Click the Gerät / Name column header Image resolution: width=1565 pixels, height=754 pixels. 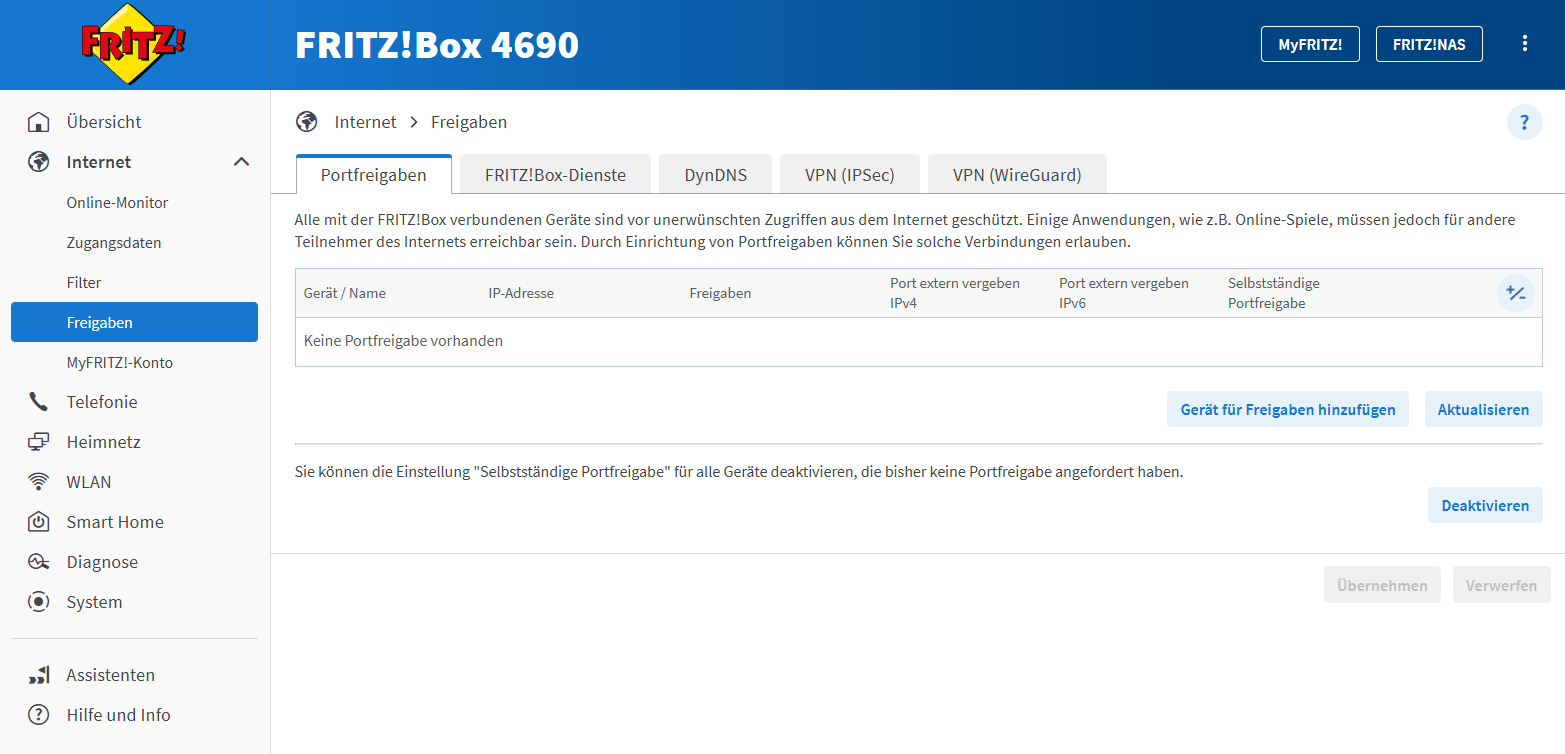(345, 293)
